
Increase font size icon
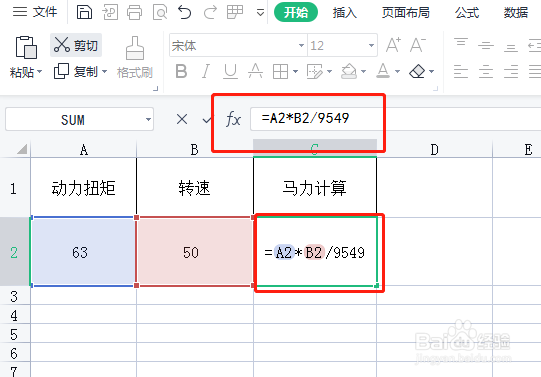coord(393,45)
